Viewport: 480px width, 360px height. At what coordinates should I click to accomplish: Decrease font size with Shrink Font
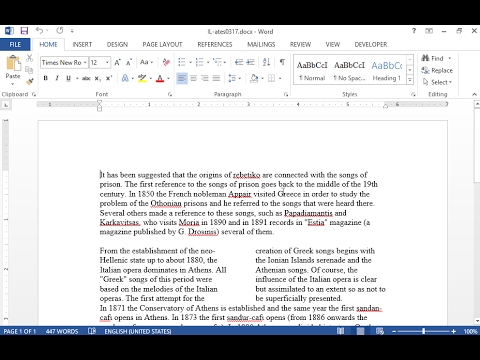129,62
